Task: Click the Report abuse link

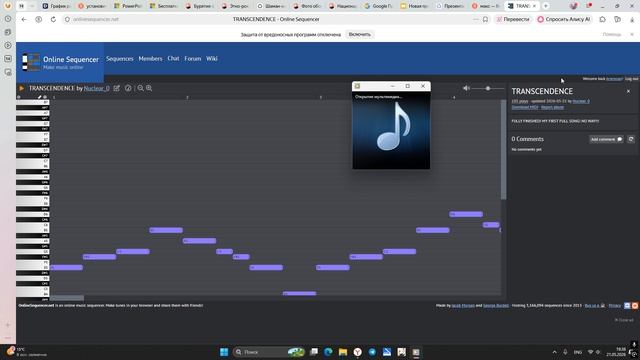Action: click(552, 107)
